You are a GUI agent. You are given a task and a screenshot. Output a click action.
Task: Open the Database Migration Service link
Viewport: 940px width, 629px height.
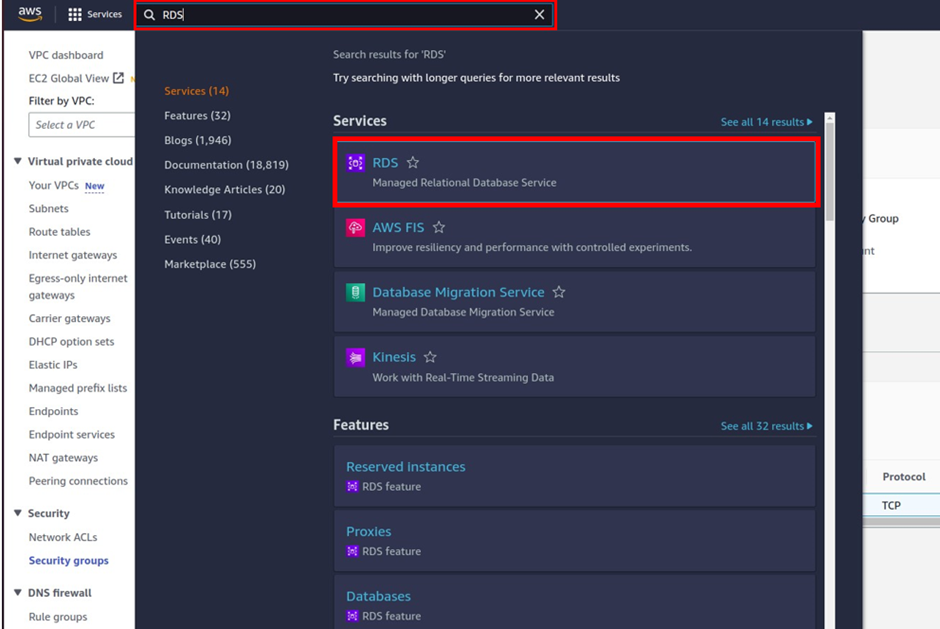(x=459, y=292)
